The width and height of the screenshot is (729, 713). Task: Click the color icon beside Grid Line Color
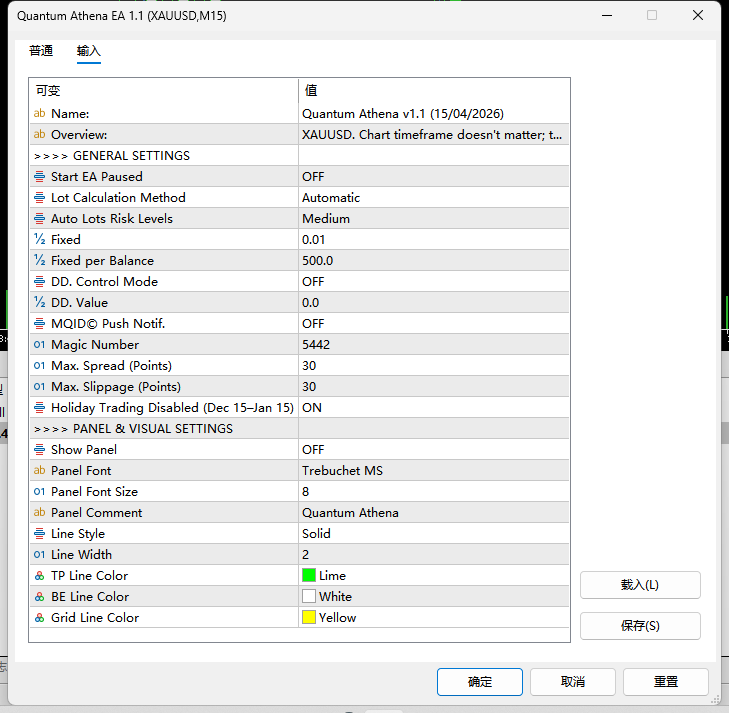pyautogui.click(x=40, y=618)
